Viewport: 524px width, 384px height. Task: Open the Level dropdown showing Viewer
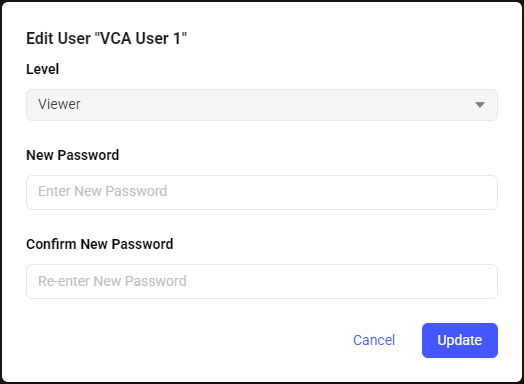262,105
